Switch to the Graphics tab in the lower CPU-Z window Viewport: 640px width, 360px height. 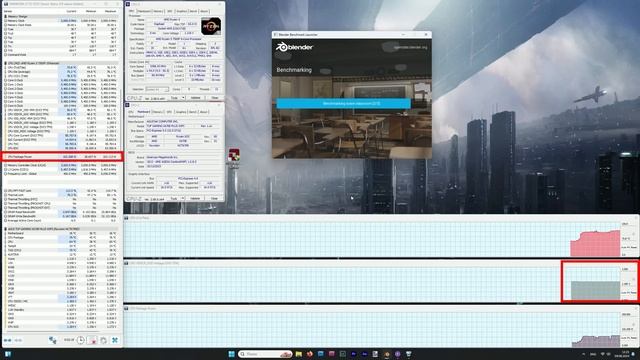181,112
